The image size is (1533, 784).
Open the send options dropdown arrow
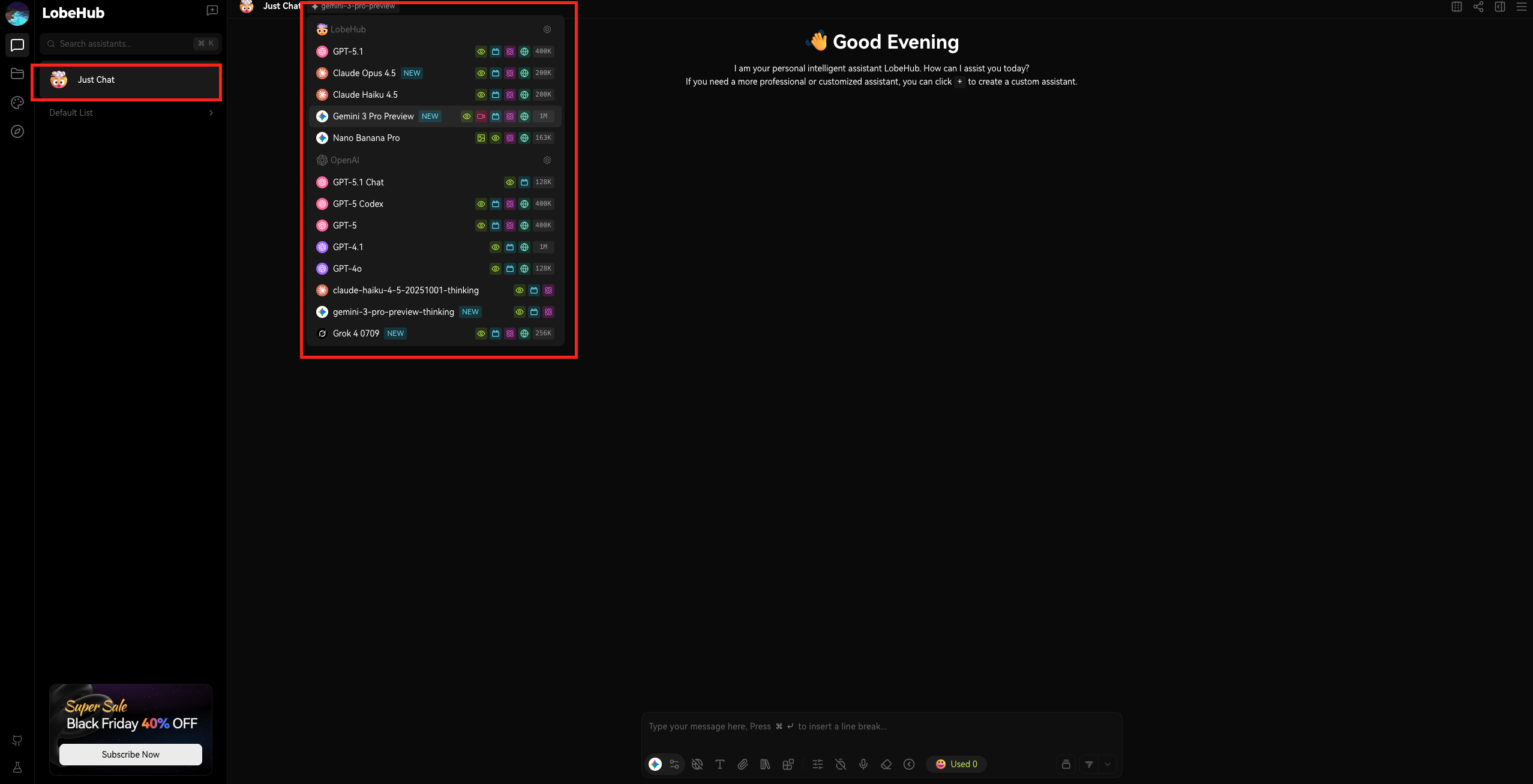(x=1107, y=764)
